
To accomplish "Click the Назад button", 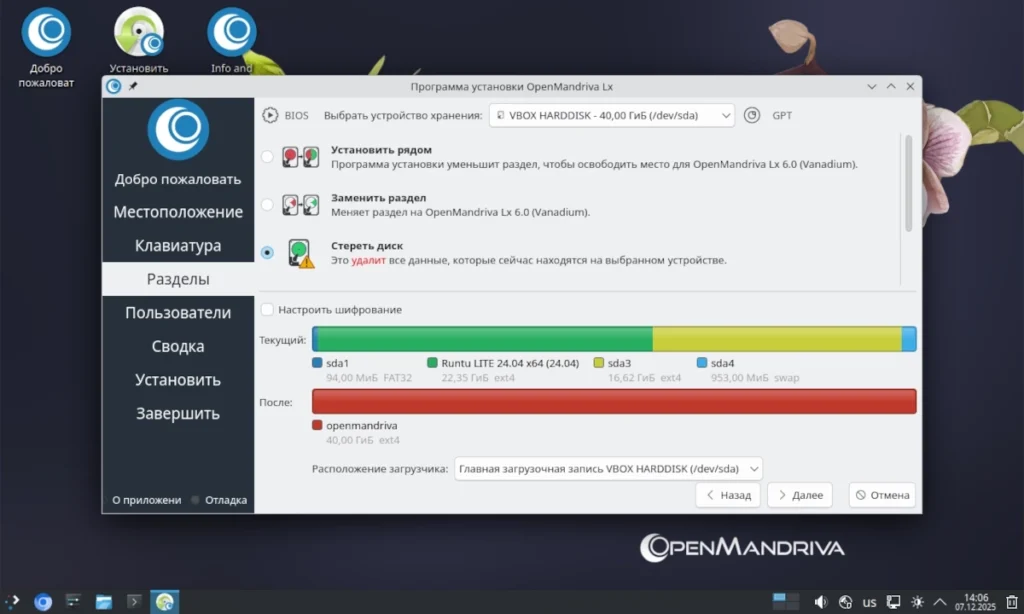I will [x=728, y=495].
